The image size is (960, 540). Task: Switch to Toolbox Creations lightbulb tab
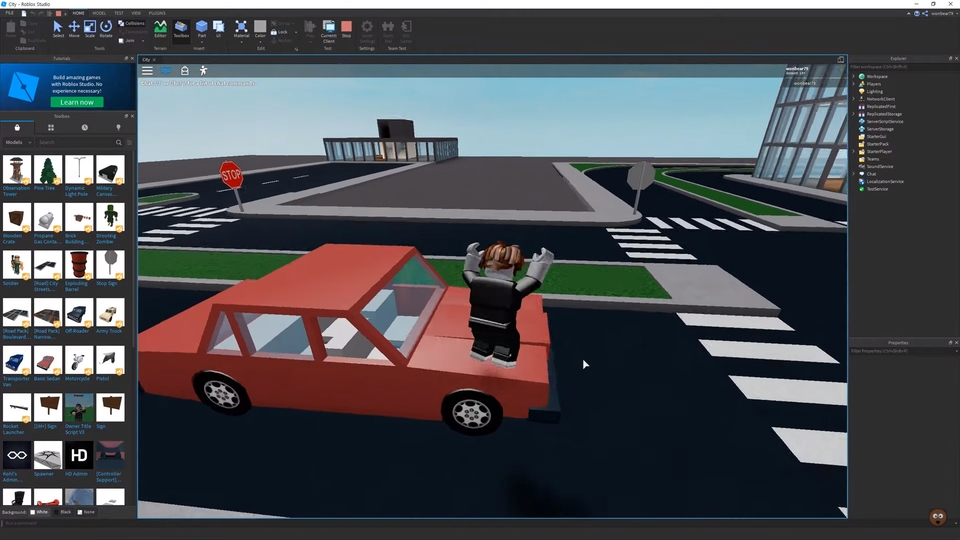tap(118, 127)
